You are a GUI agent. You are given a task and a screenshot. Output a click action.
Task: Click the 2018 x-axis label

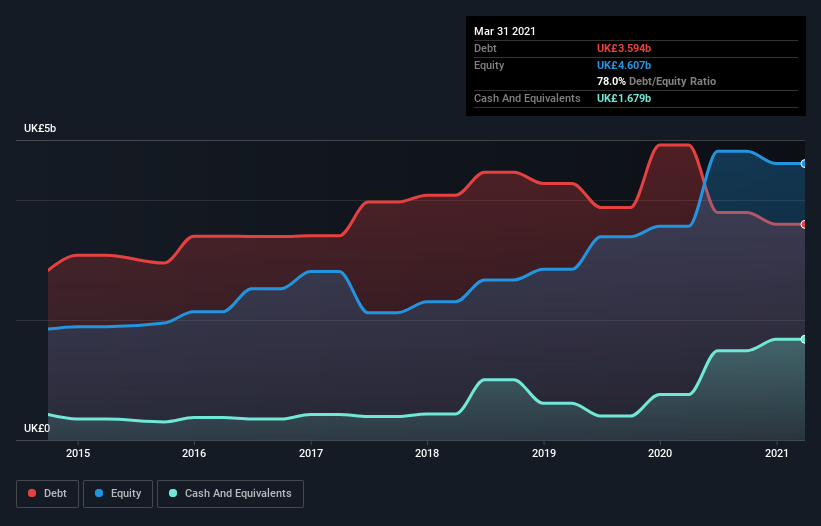click(x=427, y=453)
